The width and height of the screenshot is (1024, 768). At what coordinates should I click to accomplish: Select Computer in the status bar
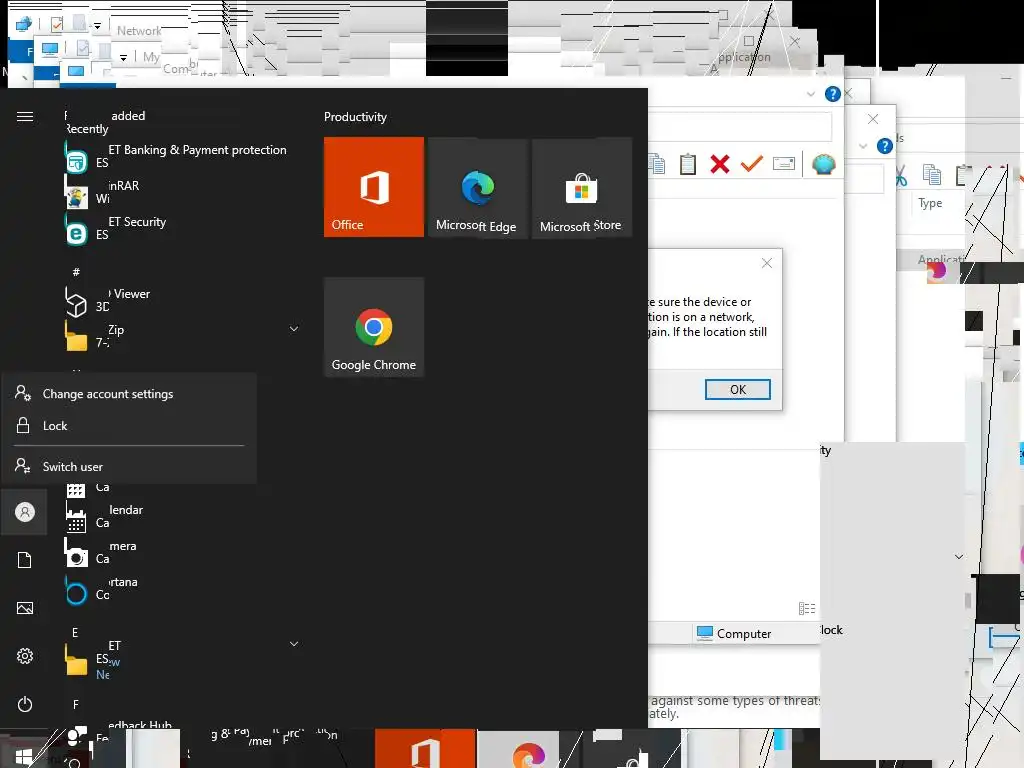(x=734, y=633)
